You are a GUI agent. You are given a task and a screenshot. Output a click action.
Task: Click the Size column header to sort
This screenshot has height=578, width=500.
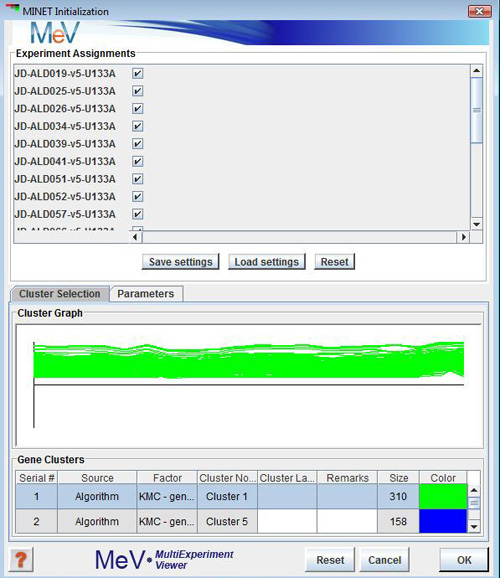[x=399, y=478]
